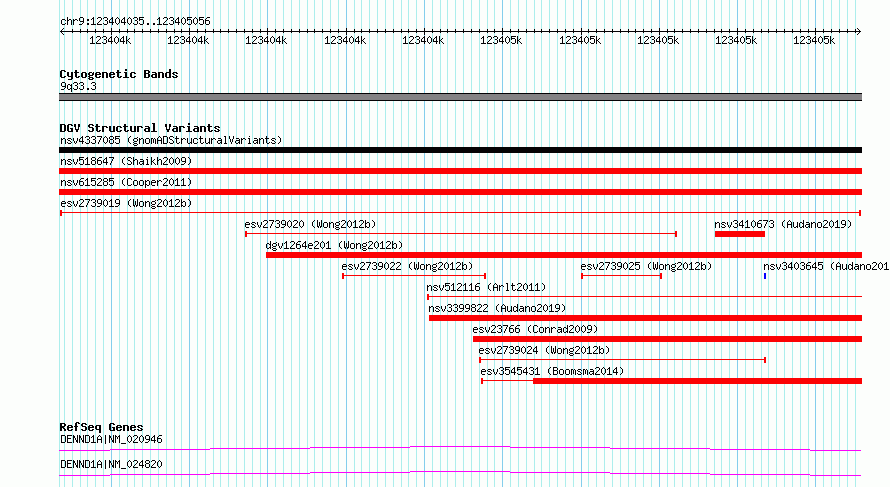The height and width of the screenshot is (487, 890).
Task: Click the red bar under nsv3399822
Action: tap(645, 318)
